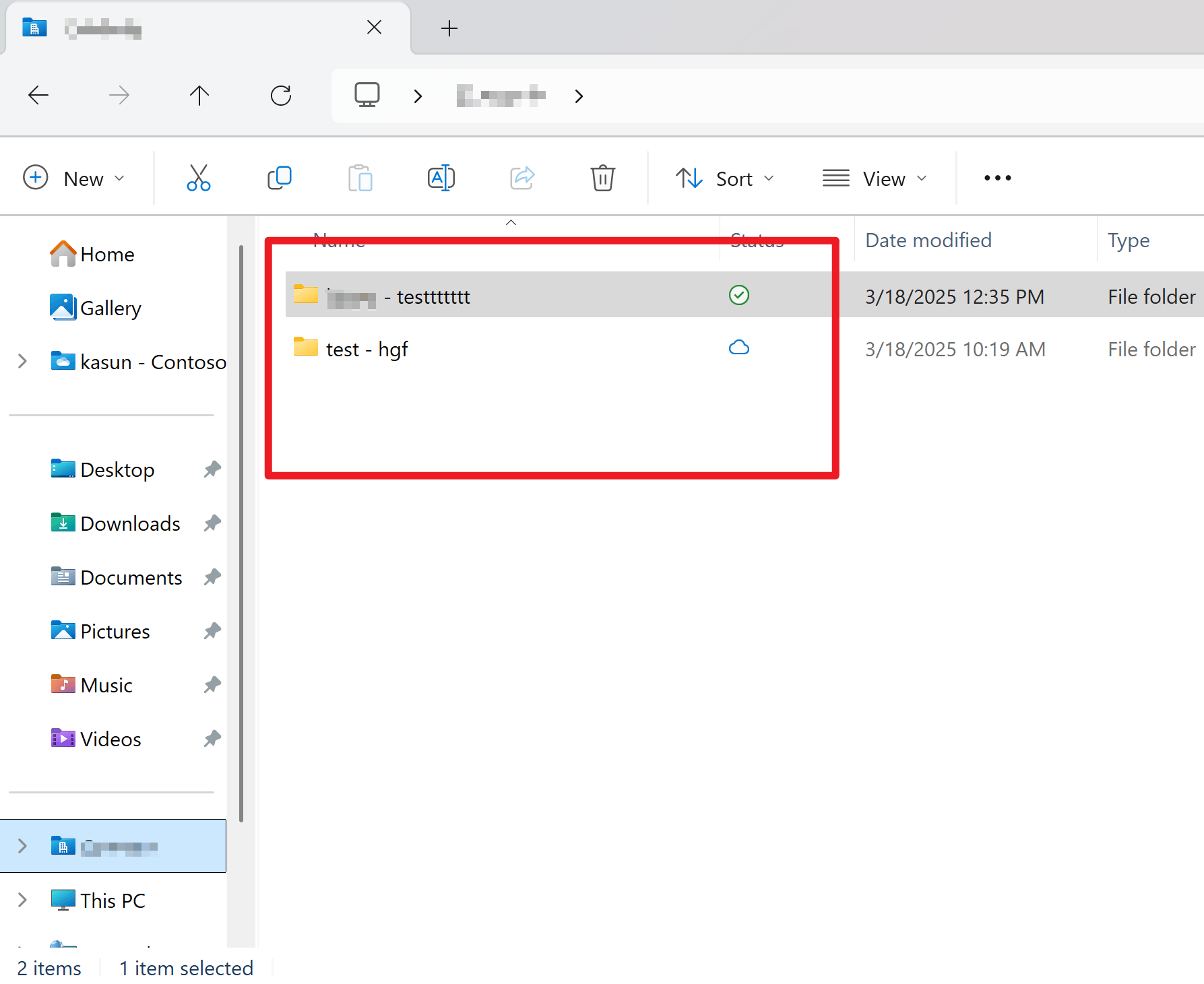1204x984 pixels.
Task: Open the Desktop quick access folder
Action: pos(102,469)
